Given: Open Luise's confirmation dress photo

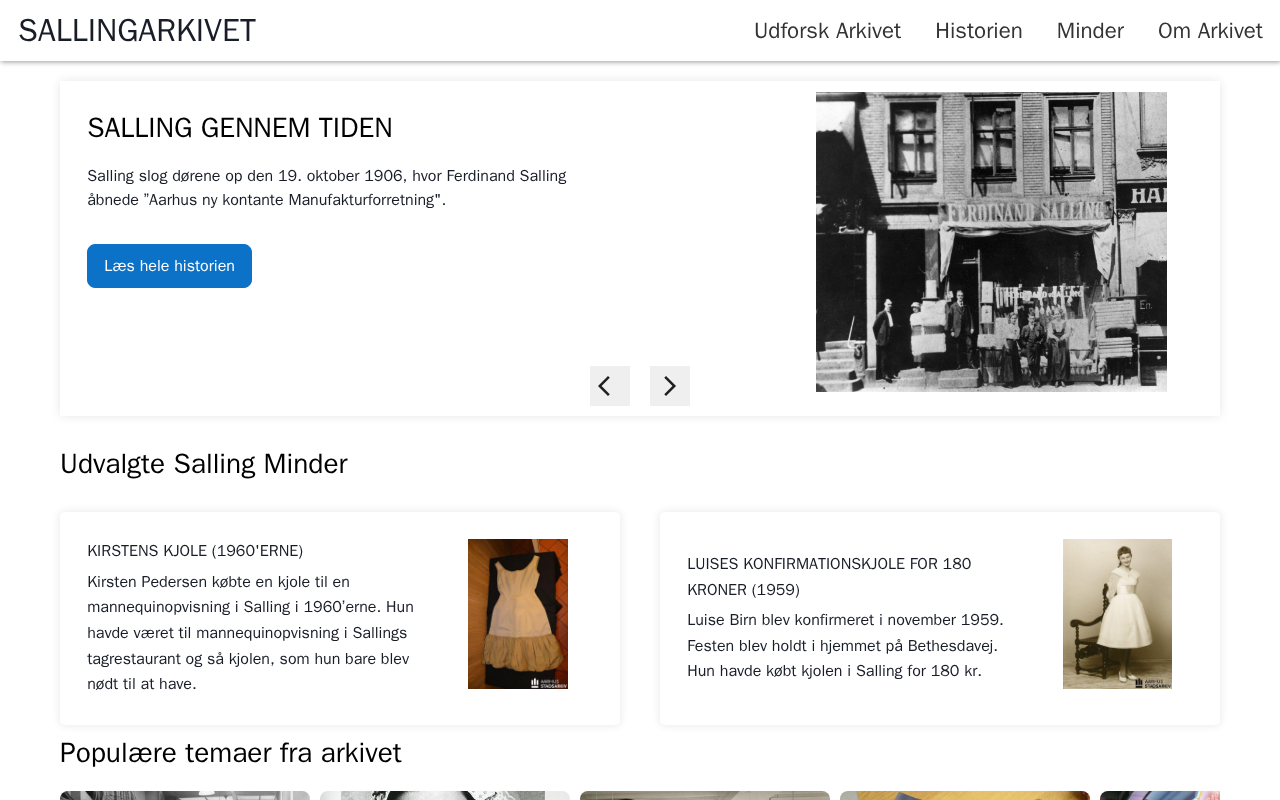Looking at the screenshot, I should (x=1117, y=614).
